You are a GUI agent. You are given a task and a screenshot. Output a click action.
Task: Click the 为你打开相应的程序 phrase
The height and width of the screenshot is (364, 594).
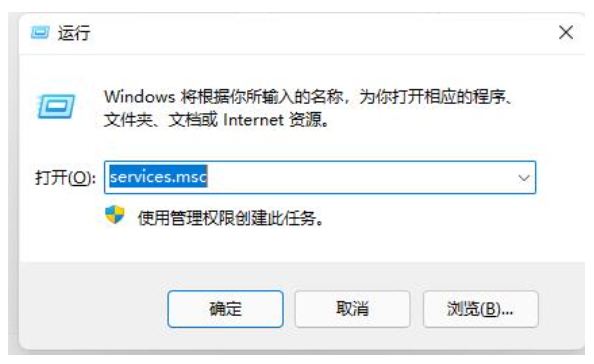click(432, 97)
